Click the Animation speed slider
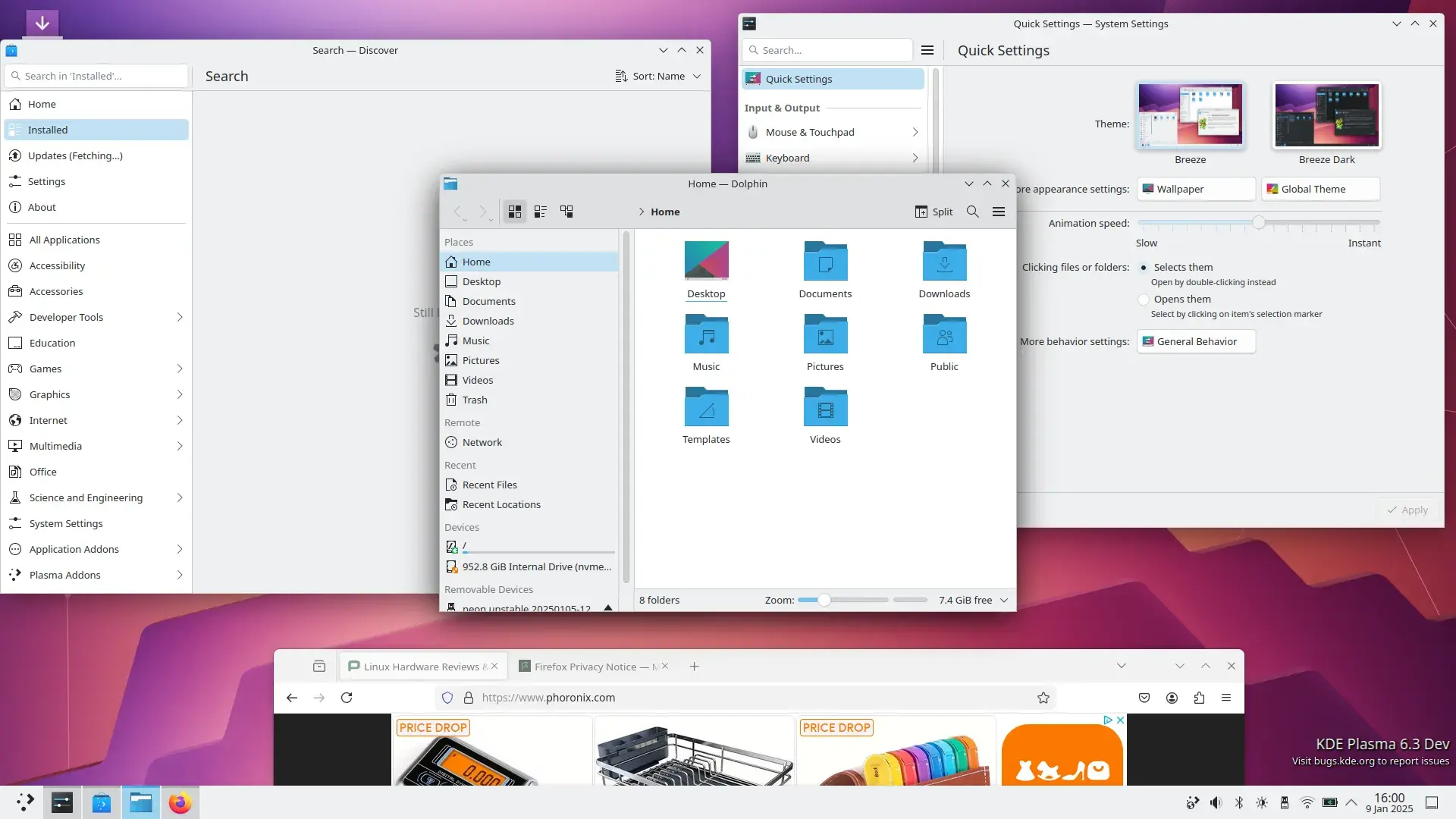 pyautogui.click(x=1258, y=222)
